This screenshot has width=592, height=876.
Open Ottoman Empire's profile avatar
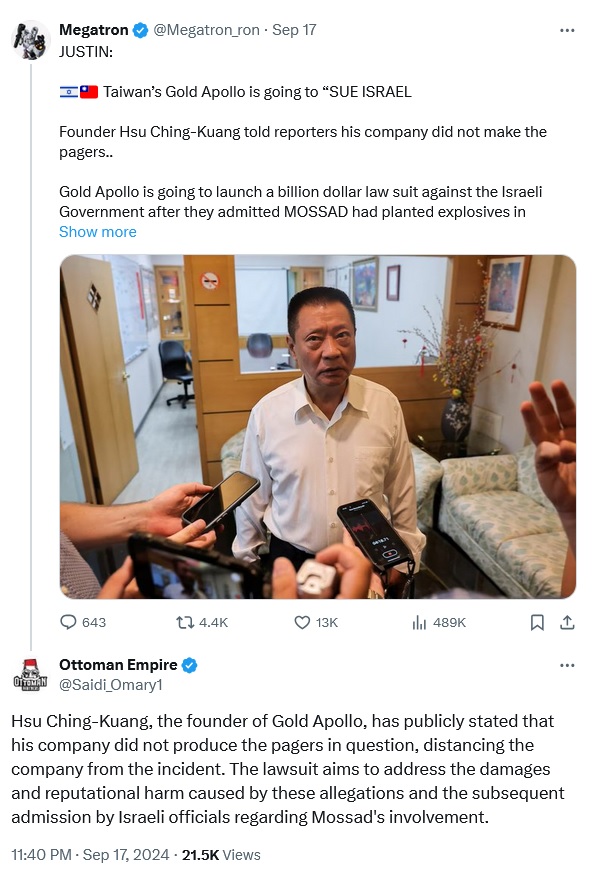click(30, 675)
